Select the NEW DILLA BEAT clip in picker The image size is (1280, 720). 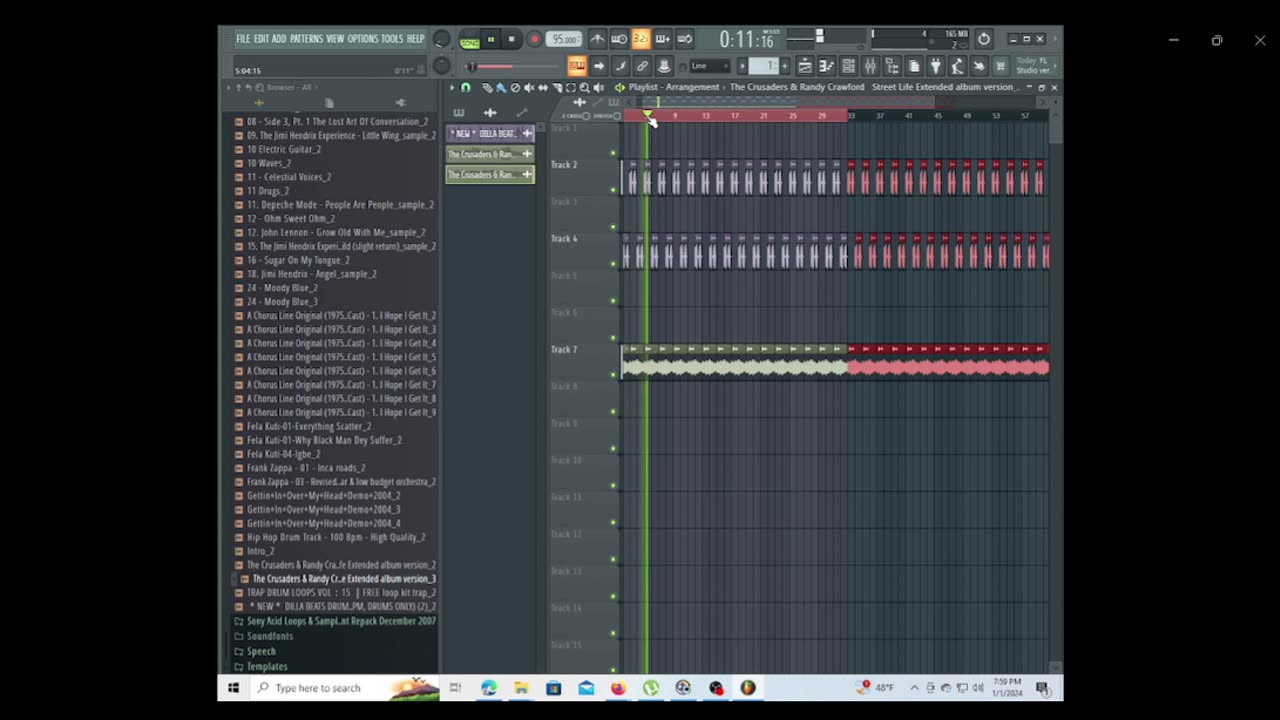(490, 133)
